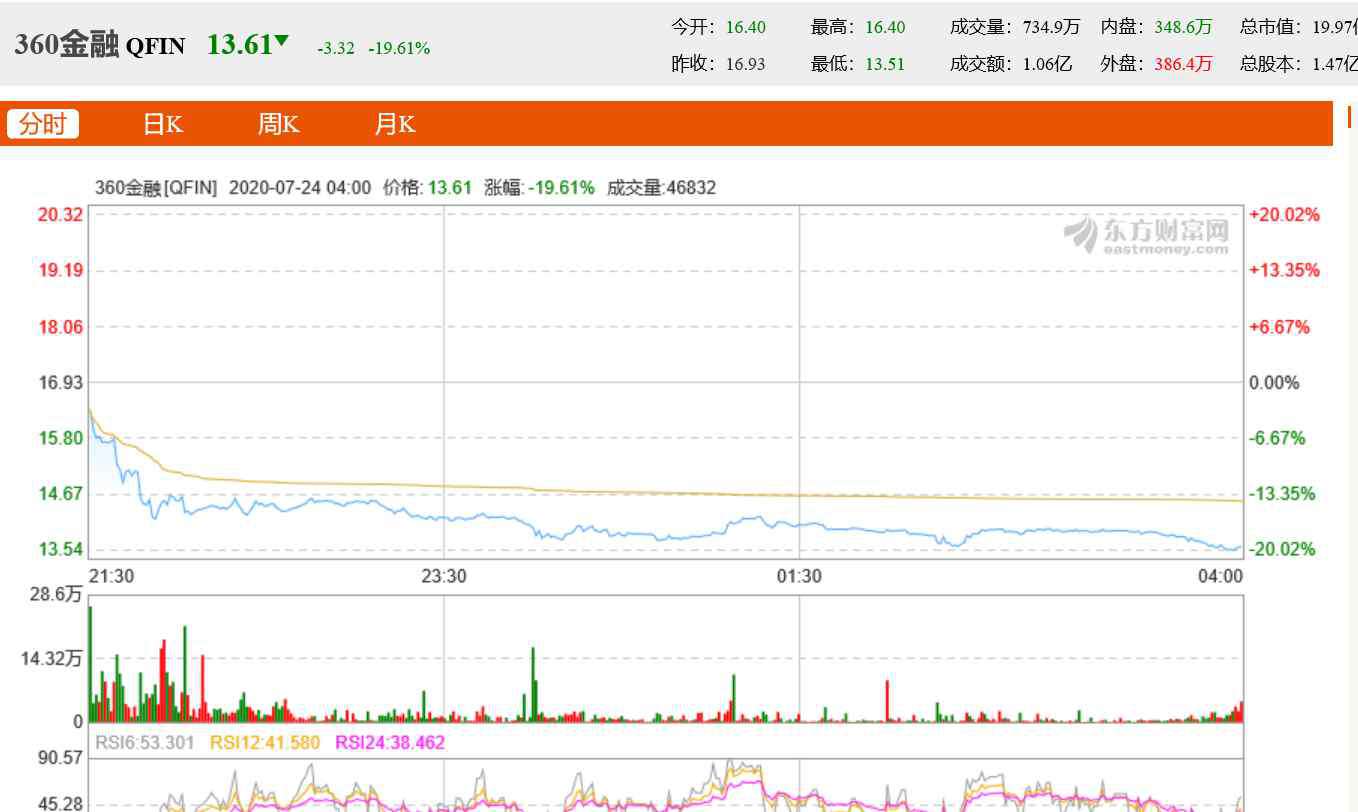Click the 13.54 price axis label
Screen dimensions: 1358x812
click(x=60, y=549)
